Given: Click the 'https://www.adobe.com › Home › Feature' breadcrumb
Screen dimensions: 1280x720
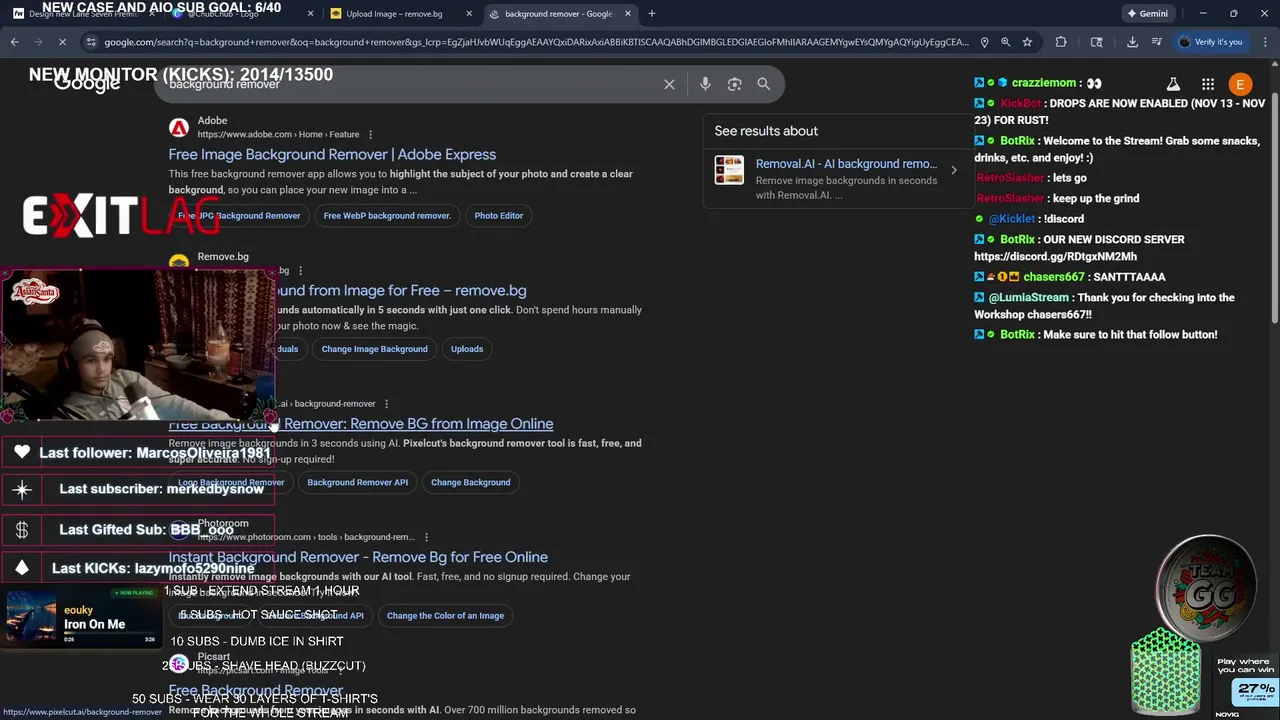Looking at the screenshot, I should 278,134.
